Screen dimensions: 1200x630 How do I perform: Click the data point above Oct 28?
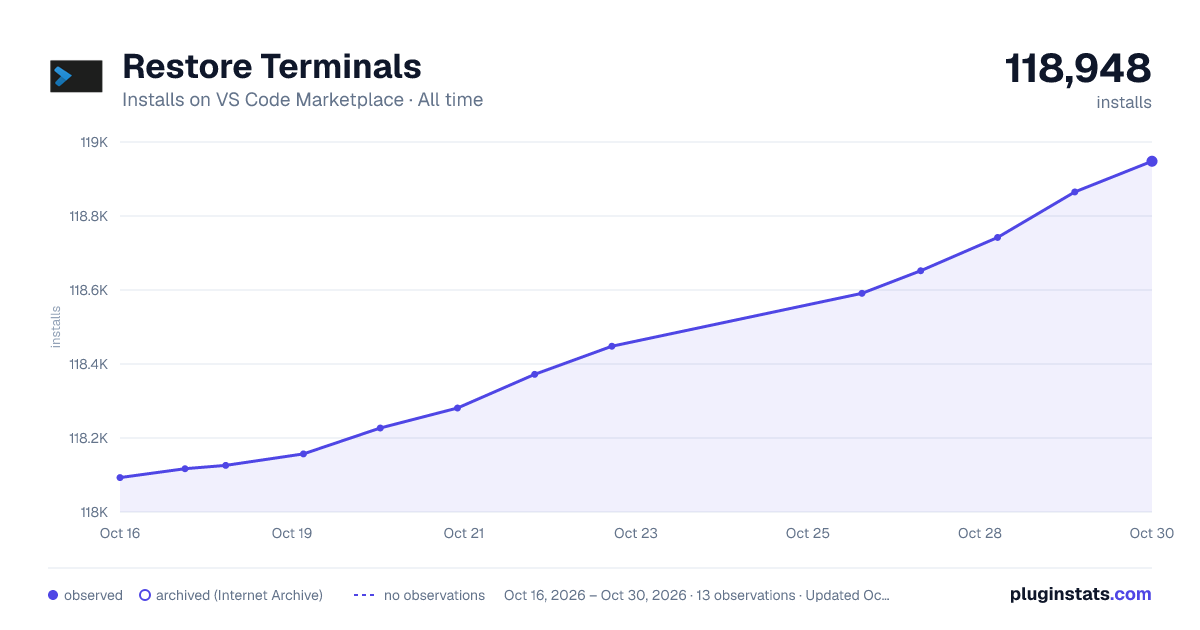click(x=998, y=237)
